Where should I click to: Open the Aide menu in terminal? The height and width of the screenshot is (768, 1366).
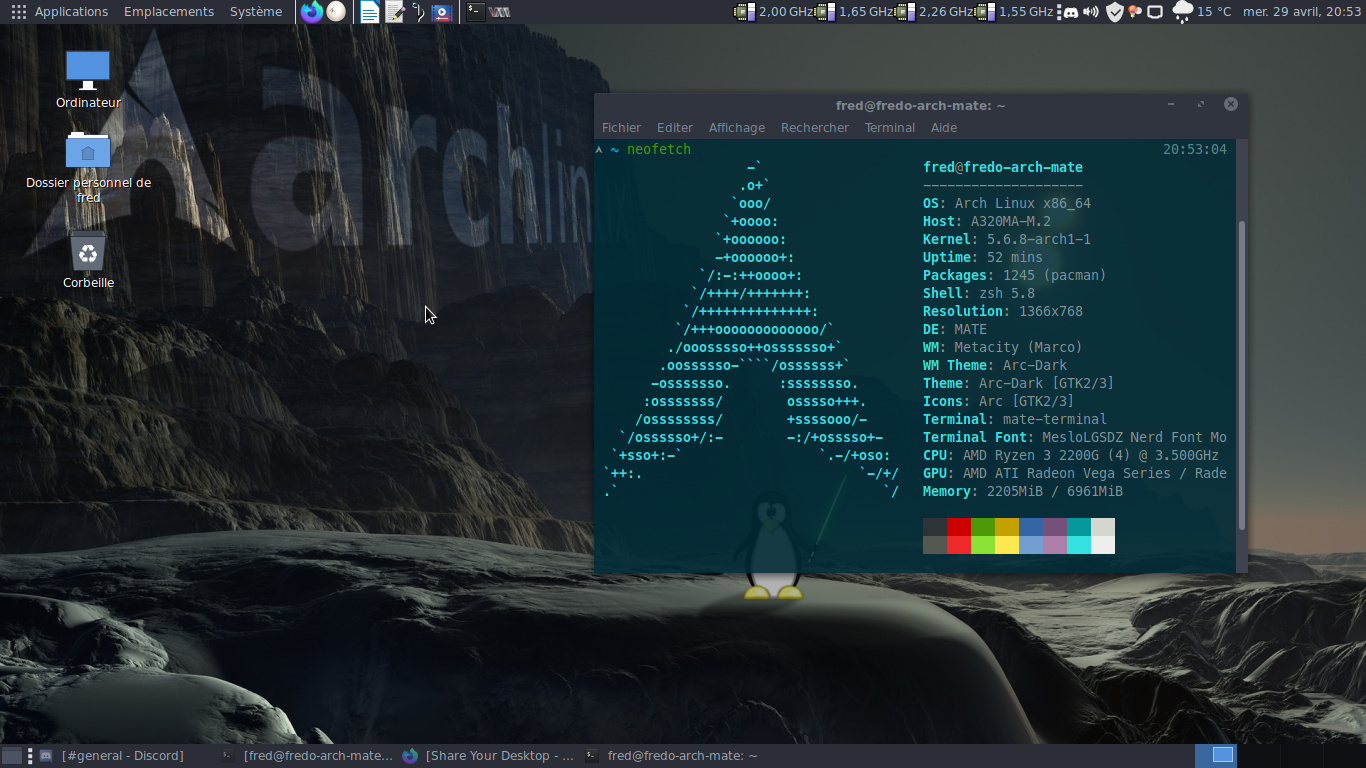944,127
